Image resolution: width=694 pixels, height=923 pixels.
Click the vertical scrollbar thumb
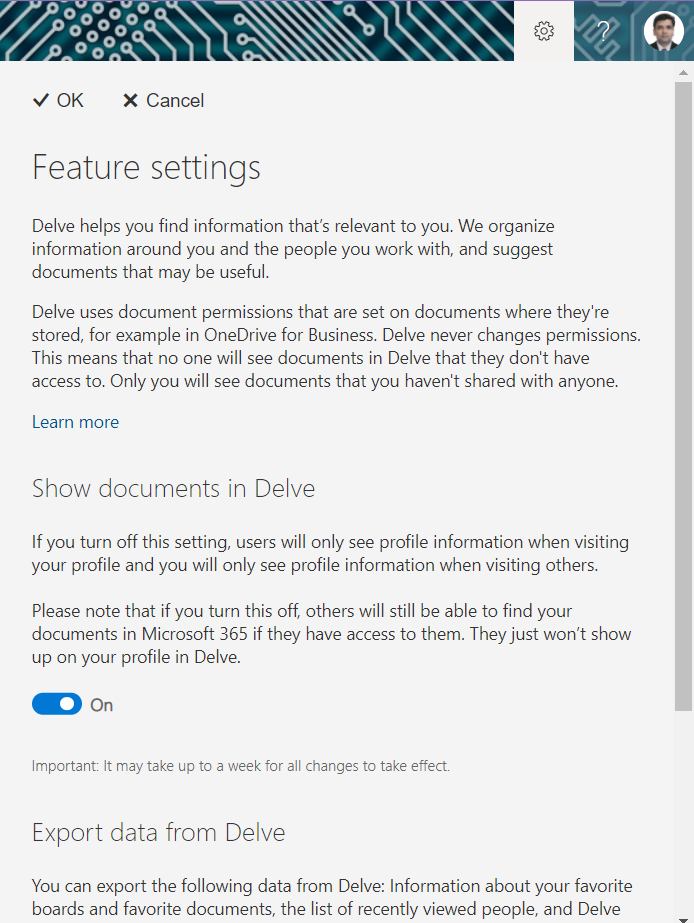(x=684, y=390)
